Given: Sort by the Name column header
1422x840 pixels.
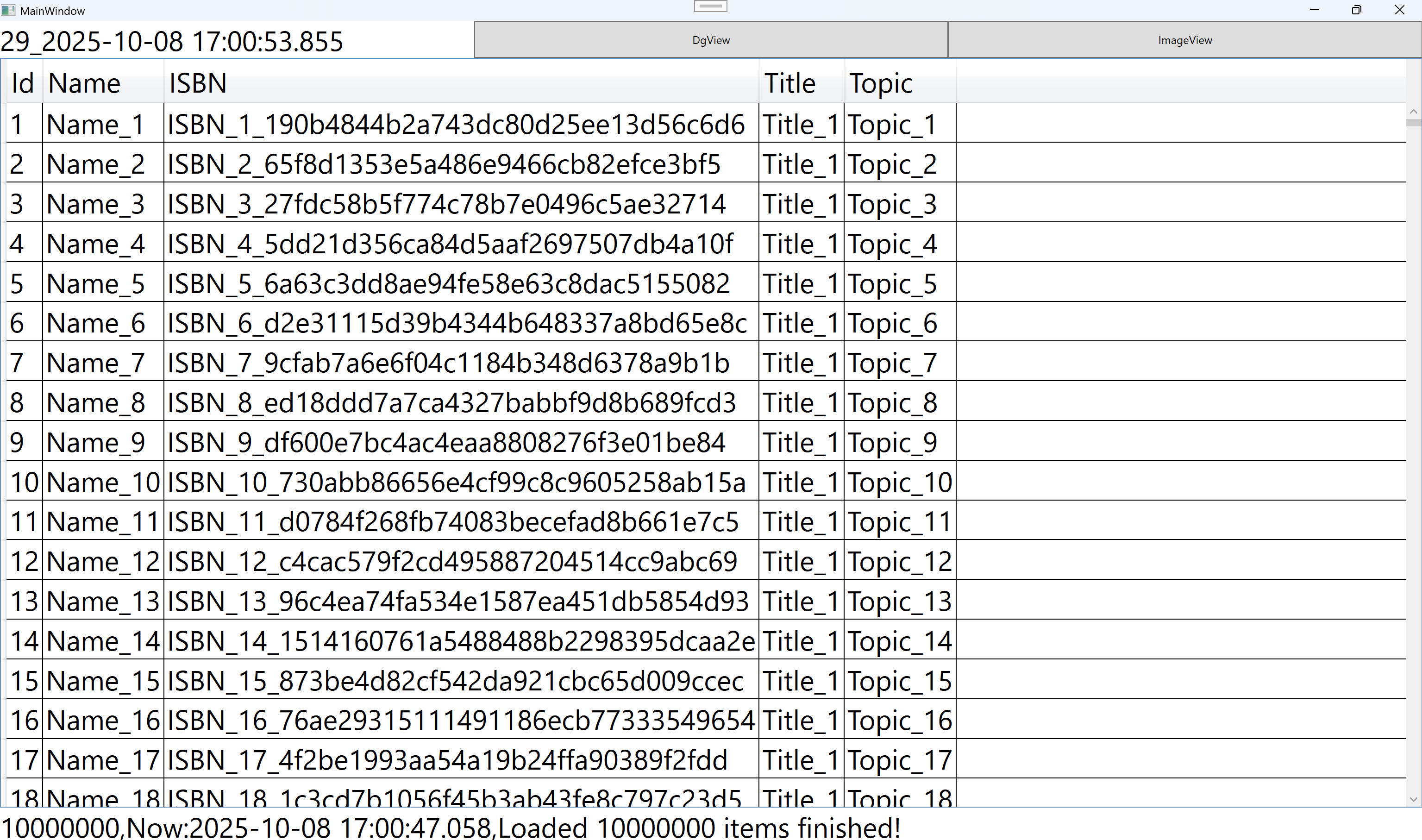Looking at the screenshot, I should point(103,83).
